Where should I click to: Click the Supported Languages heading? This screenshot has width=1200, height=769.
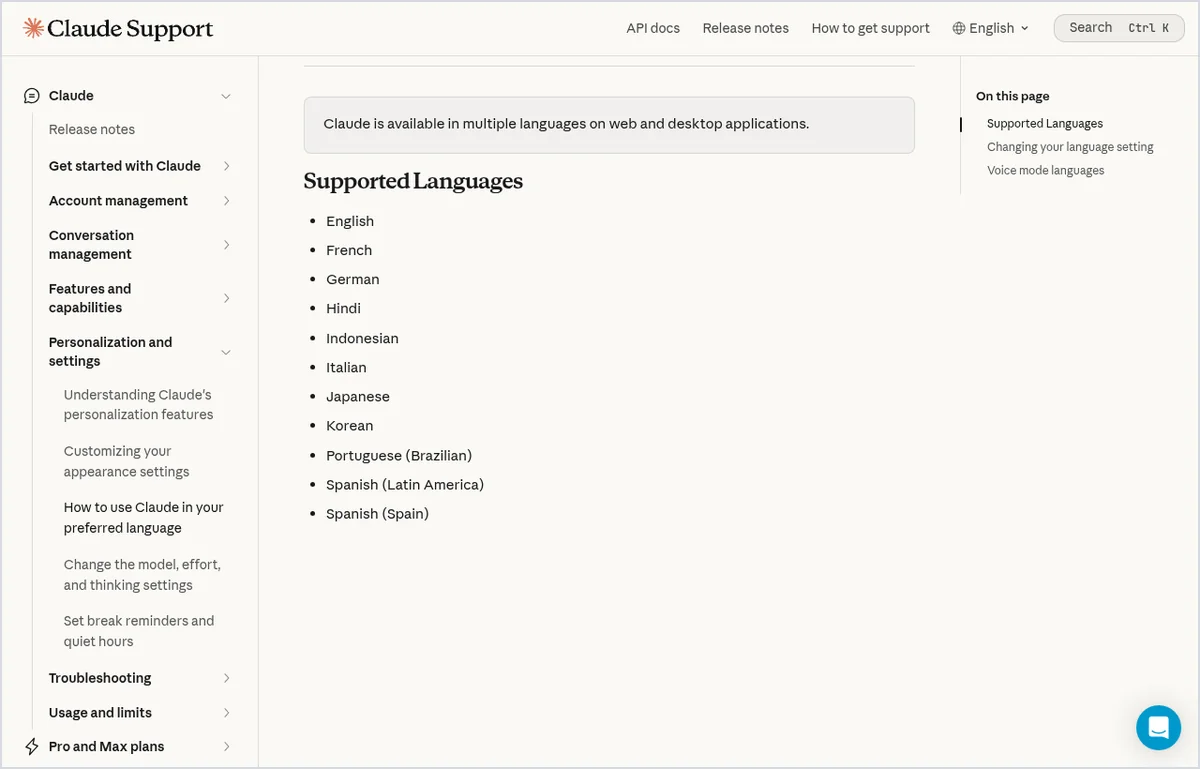tap(413, 181)
